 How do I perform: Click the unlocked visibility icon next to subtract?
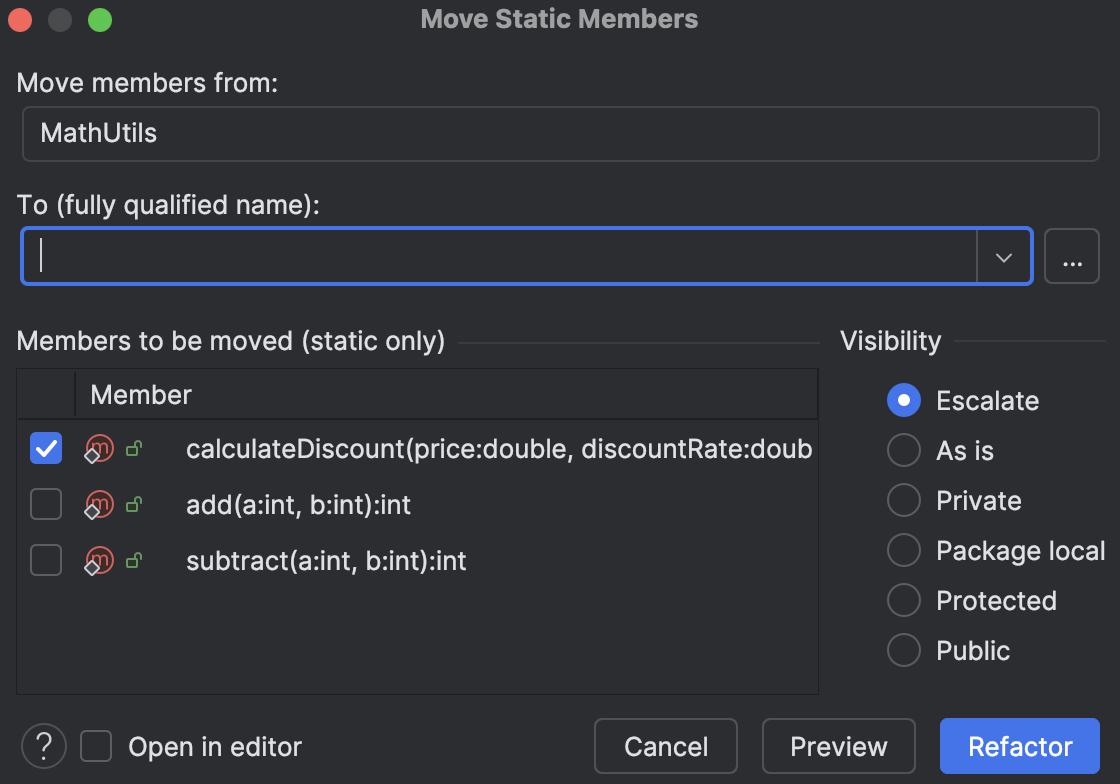(134, 560)
